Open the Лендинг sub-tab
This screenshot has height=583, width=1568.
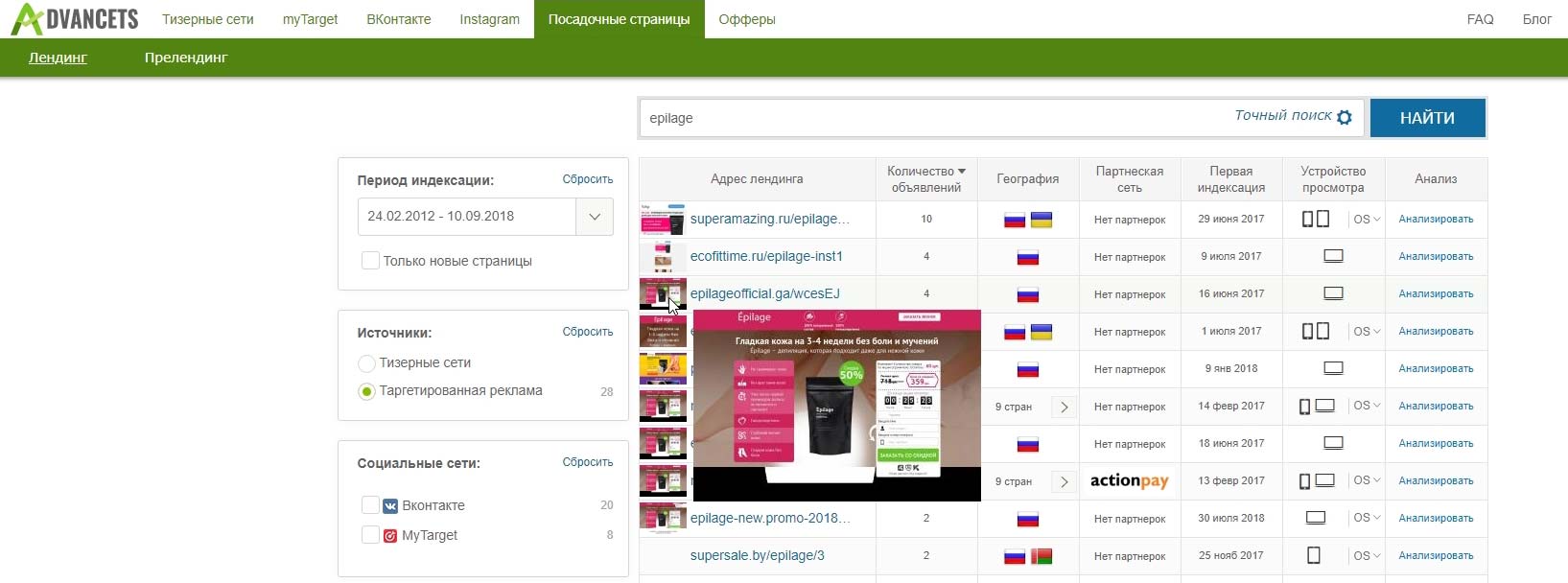coord(58,58)
